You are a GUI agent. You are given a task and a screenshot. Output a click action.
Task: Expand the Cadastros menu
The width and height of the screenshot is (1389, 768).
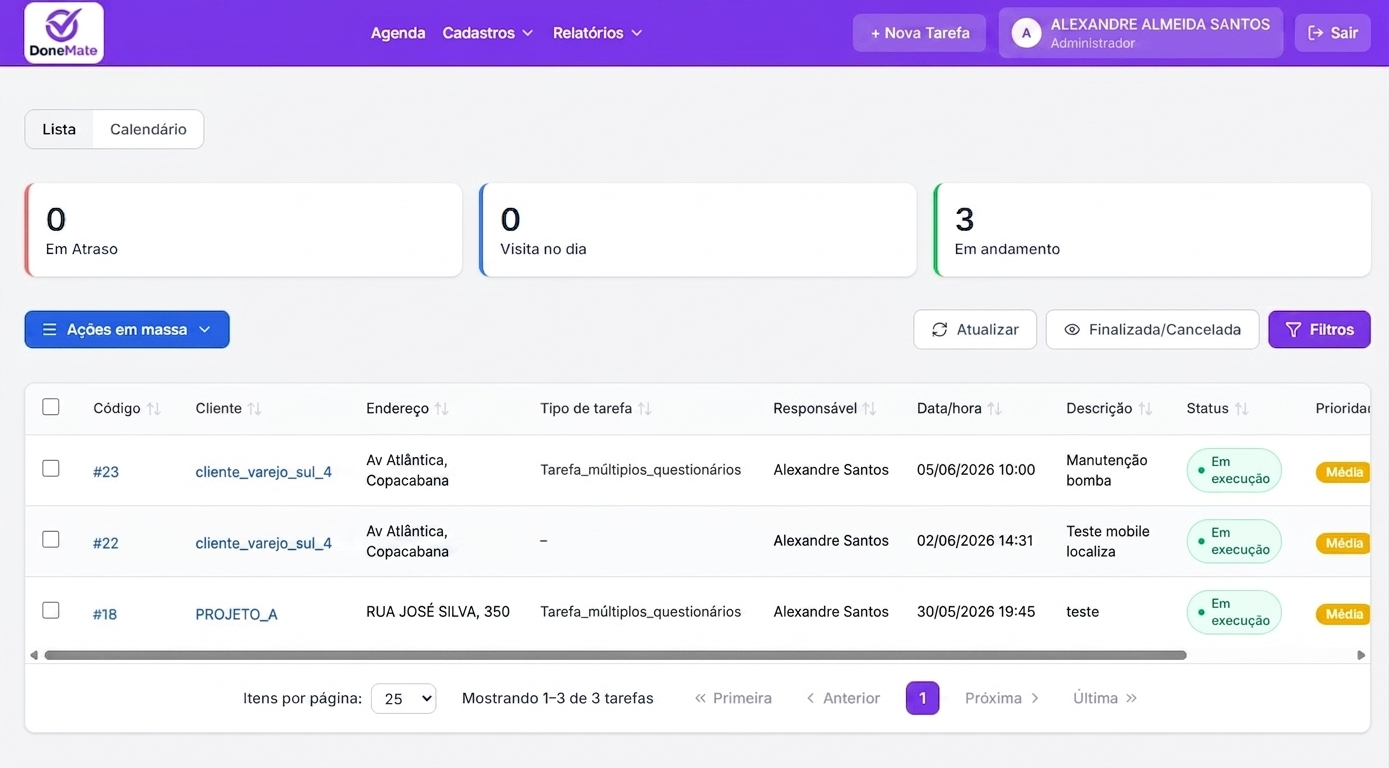pos(488,33)
